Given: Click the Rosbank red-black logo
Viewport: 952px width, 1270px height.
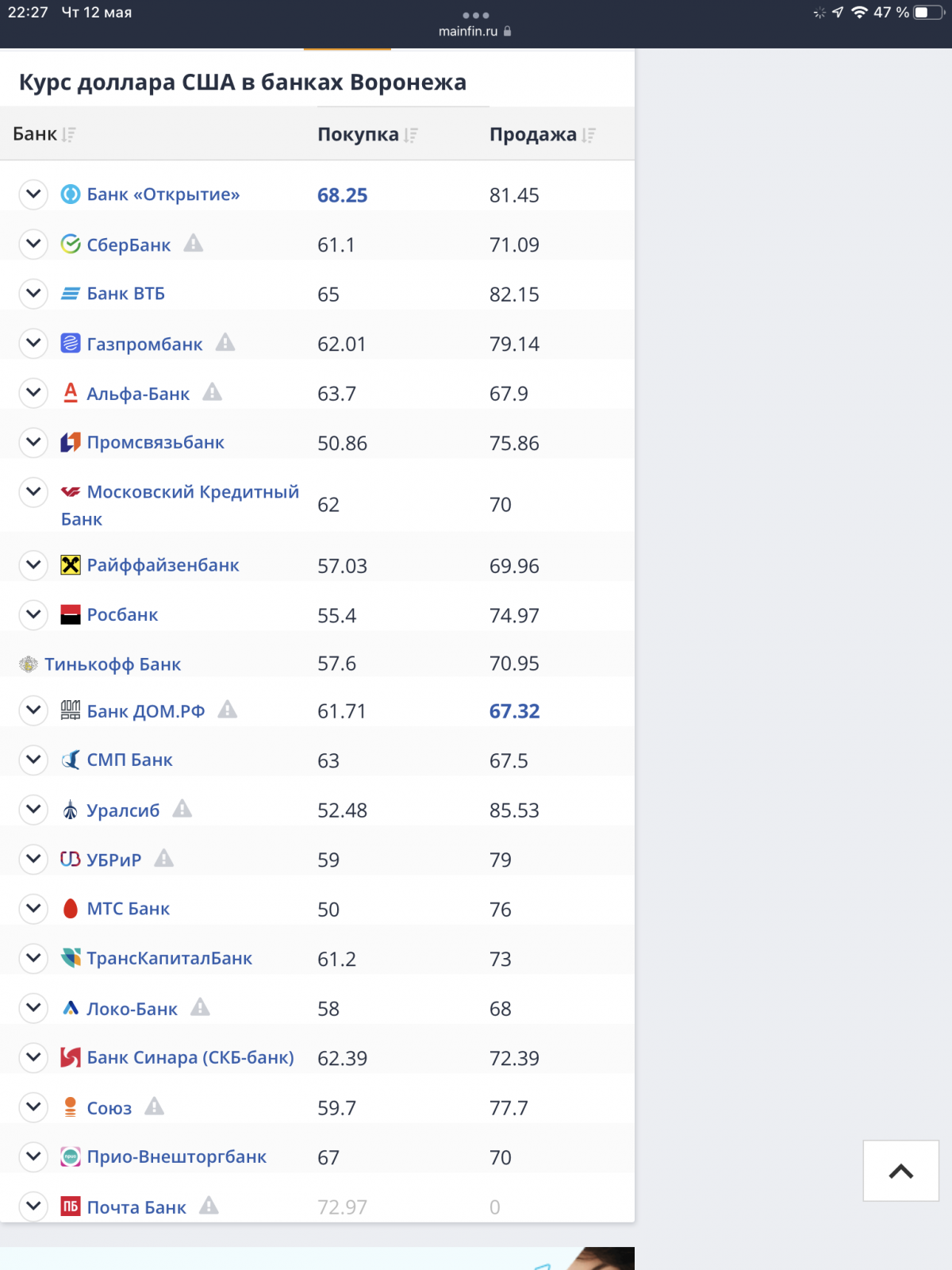Looking at the screenshot, I should click(x=71, y=614).
